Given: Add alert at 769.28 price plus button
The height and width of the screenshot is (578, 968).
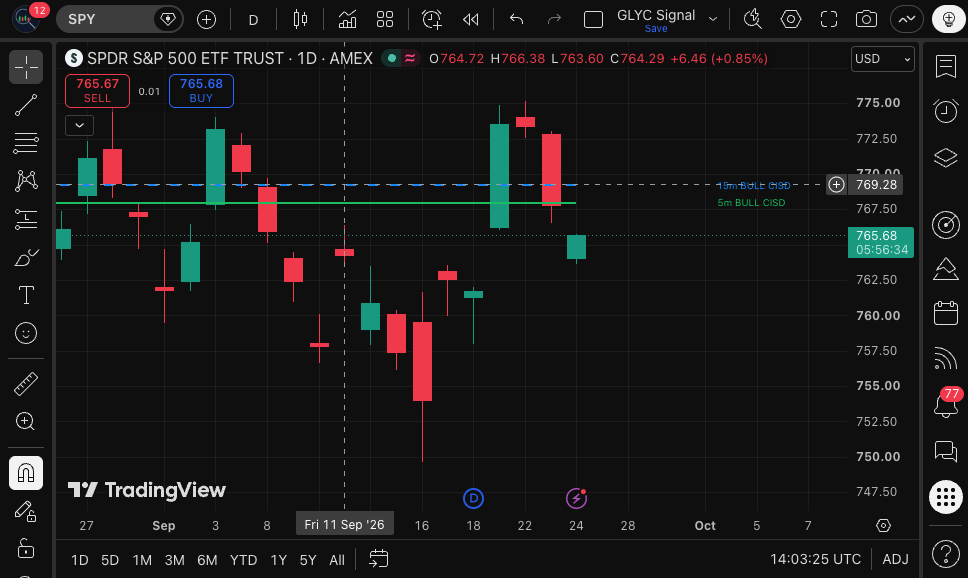Looking at the screenshot, I should [837, 185].
